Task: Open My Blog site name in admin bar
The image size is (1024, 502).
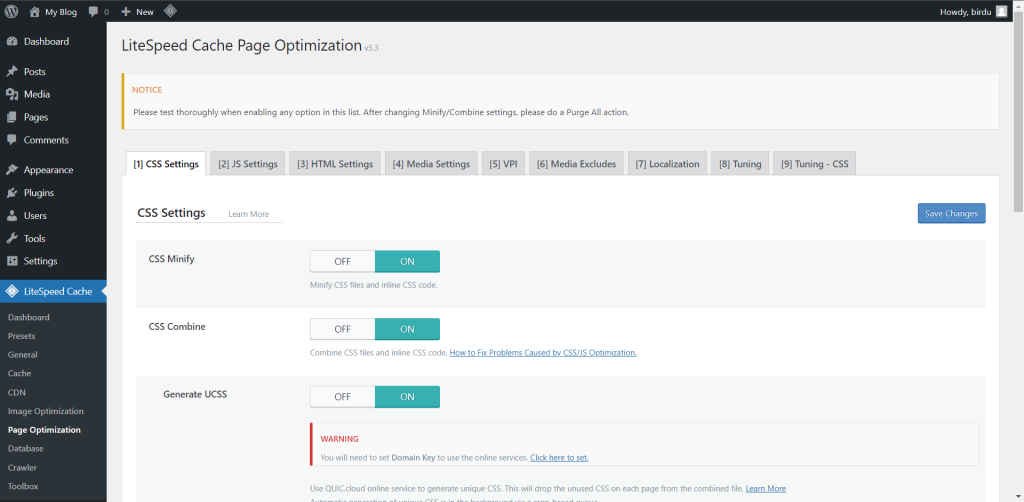Action: [x=61, y=11]
